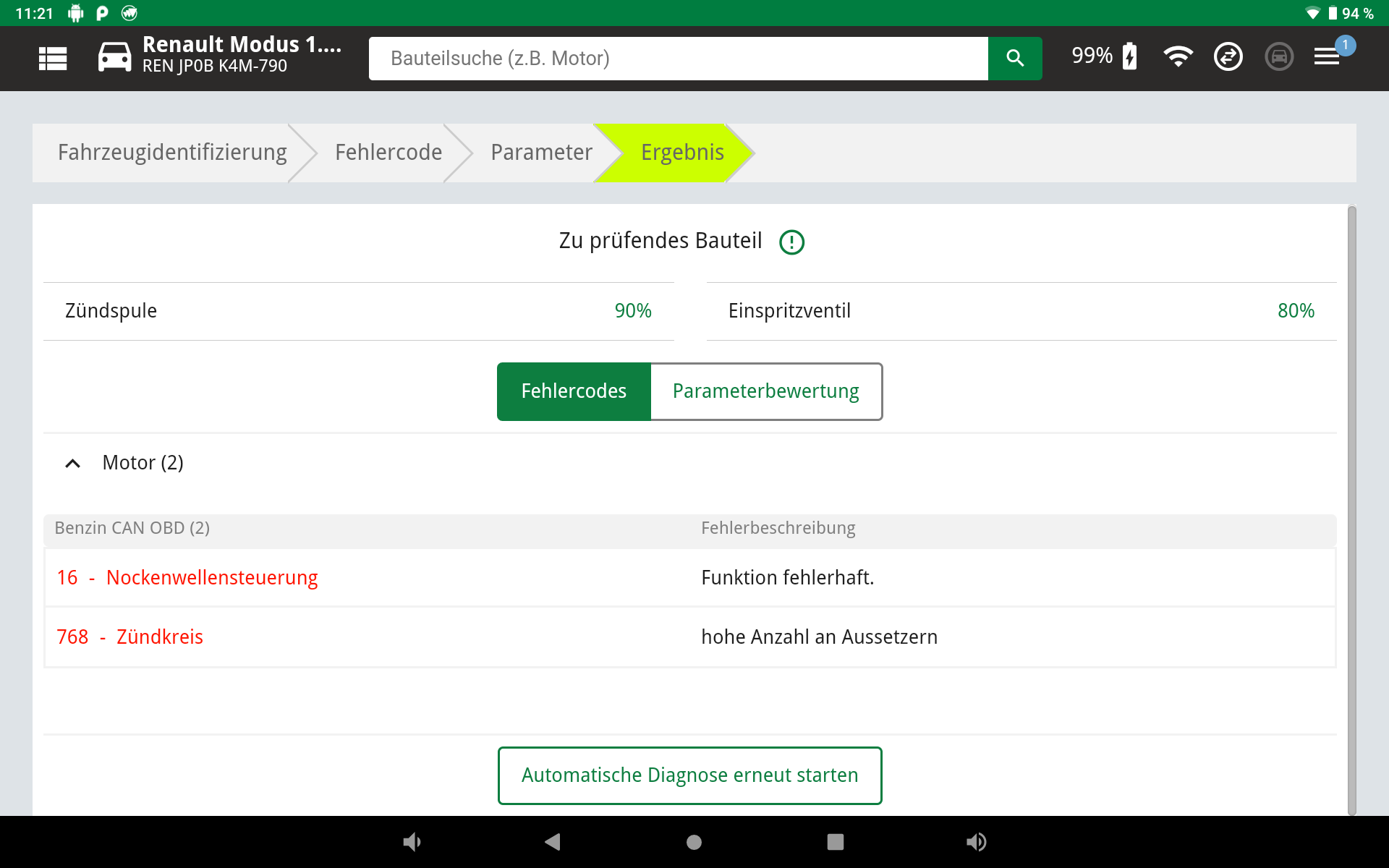Screen dimensions: 1389x868
Task: Click the car vehicle selection icon
Action: click(114, 57)
